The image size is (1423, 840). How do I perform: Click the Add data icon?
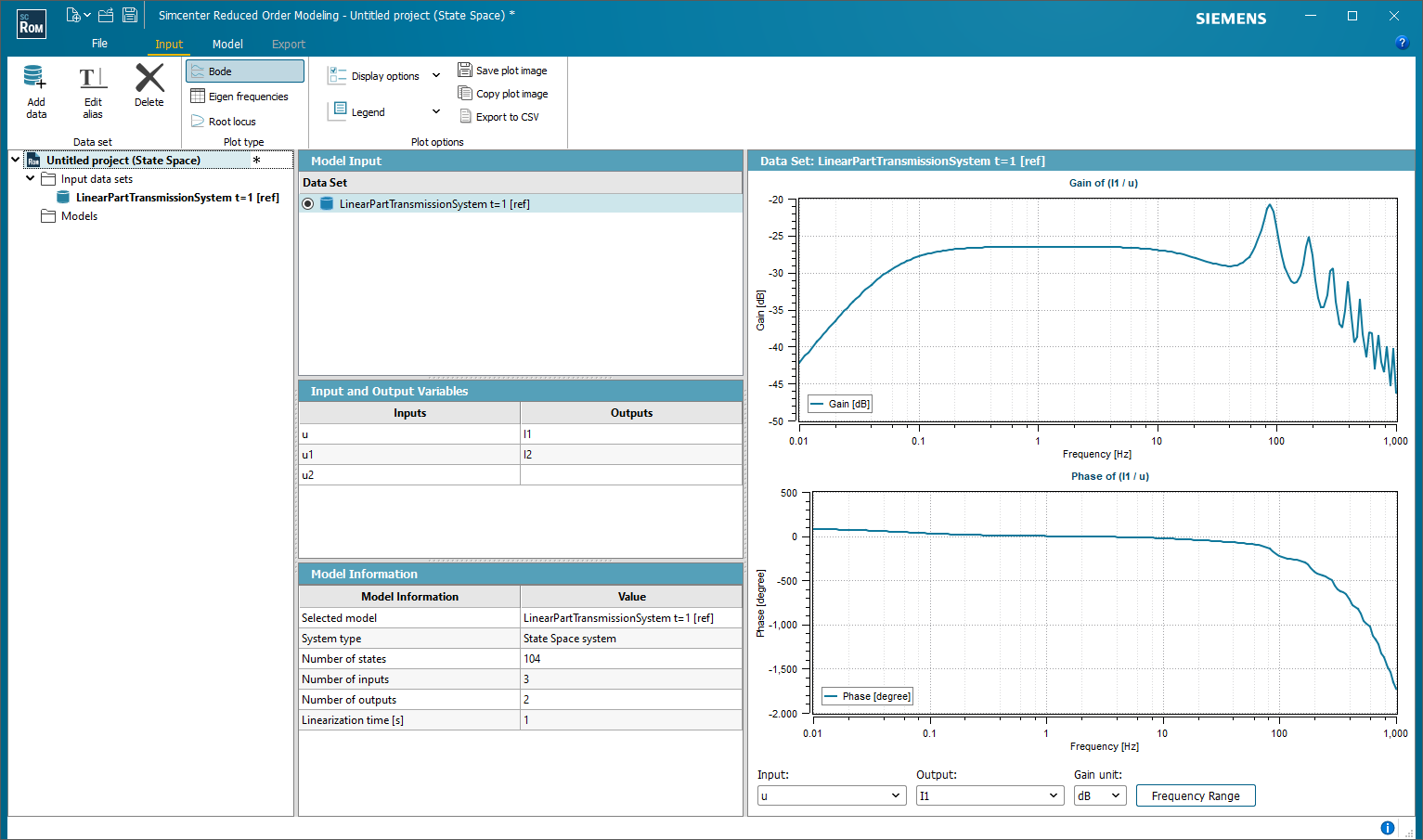click(35, 78)
